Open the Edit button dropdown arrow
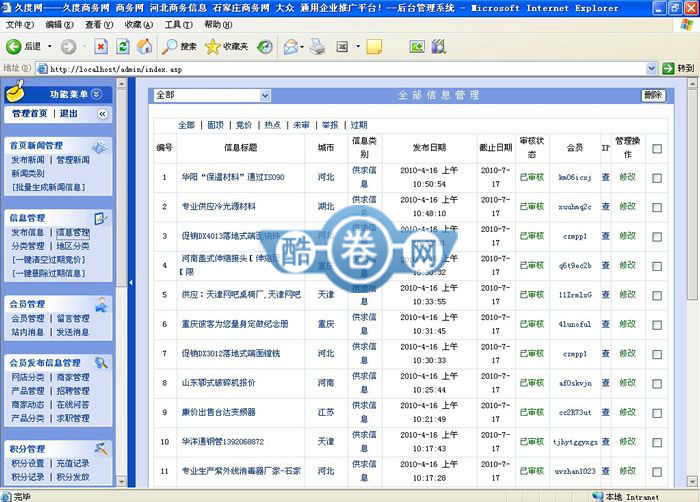700x502 pixels. 358,46
